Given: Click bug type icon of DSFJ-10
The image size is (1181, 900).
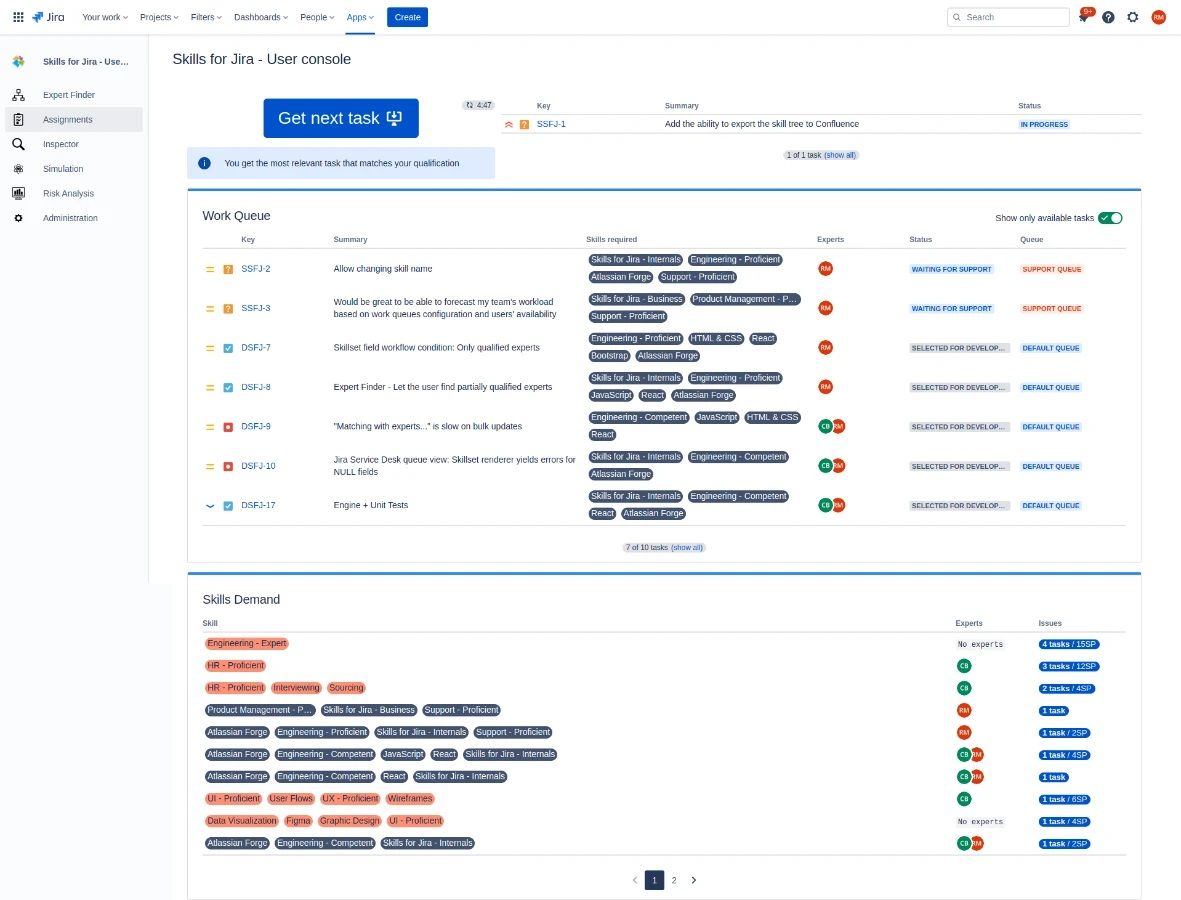Looking at the screenshot, I should (228, 466).
